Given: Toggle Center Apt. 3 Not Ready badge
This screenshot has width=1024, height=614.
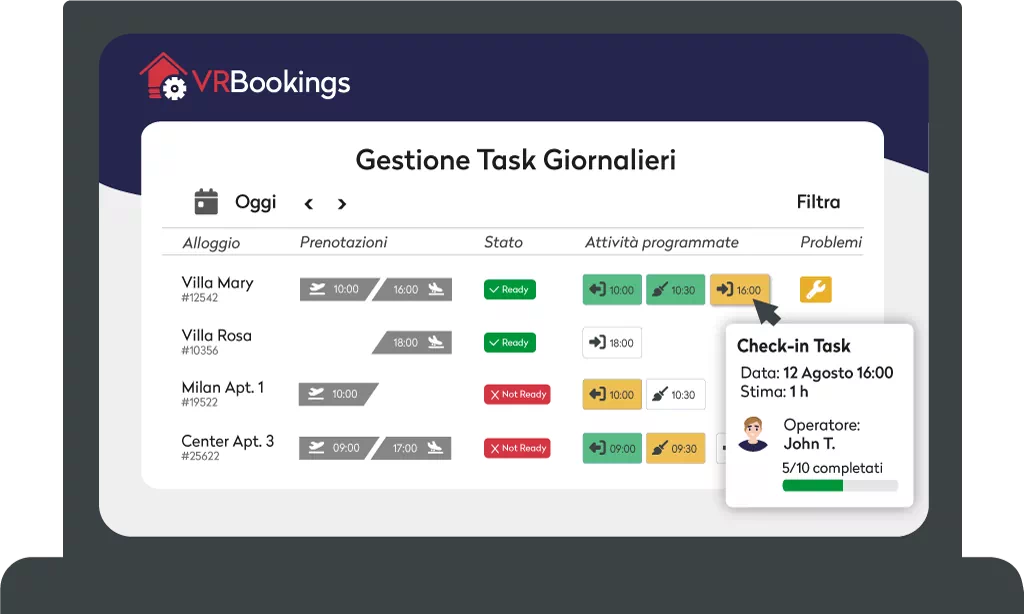Looking at the screenshot, I should tap(516, 448).
